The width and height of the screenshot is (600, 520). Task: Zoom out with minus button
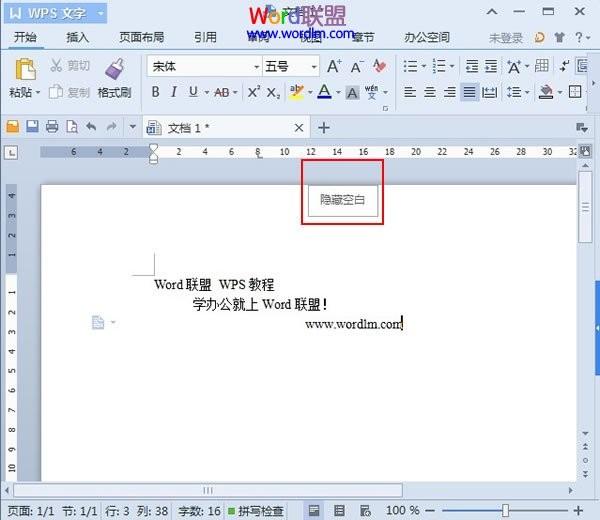click(x=430, y=510)
